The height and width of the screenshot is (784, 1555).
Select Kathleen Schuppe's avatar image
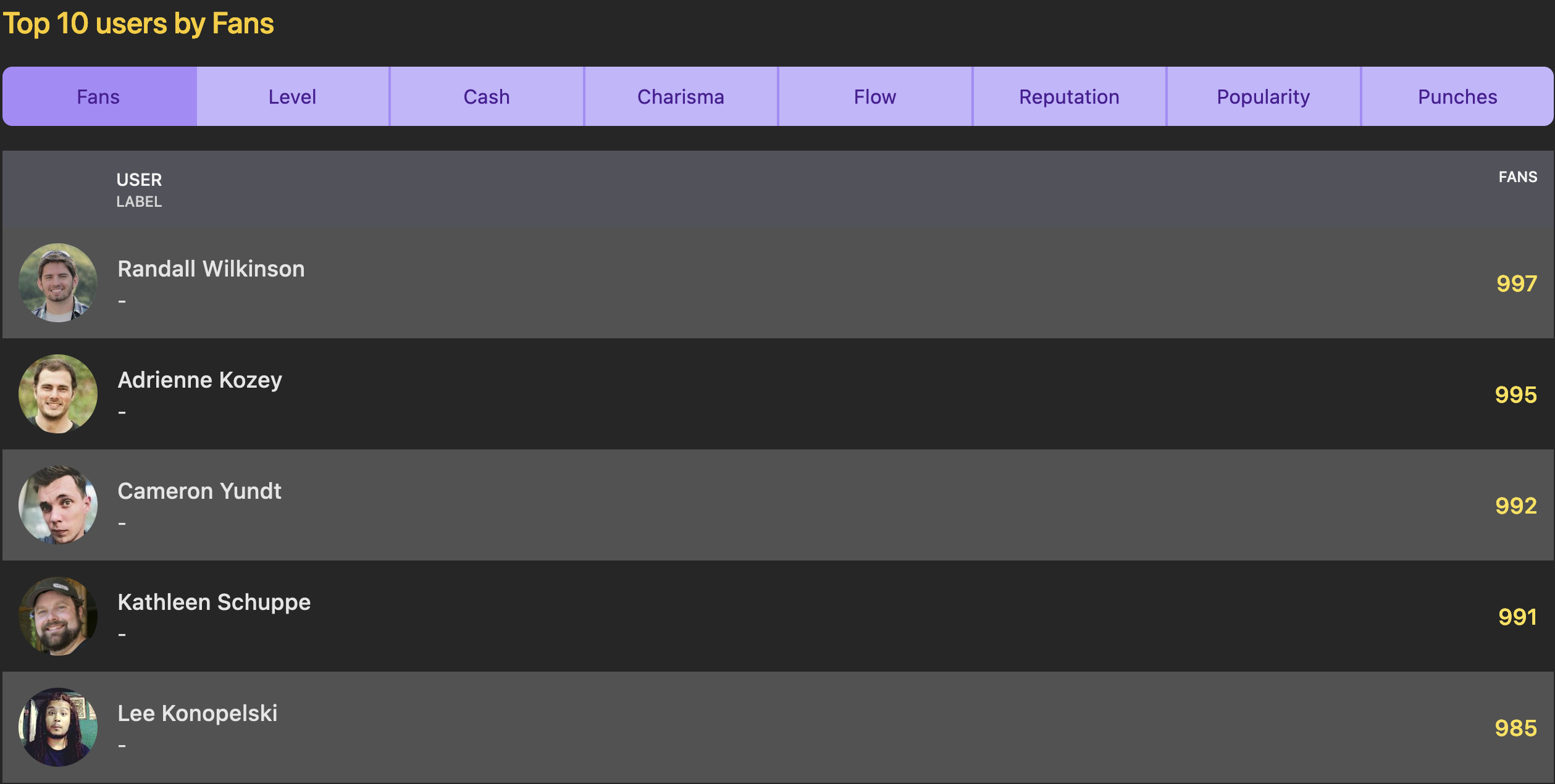(58, 616)
